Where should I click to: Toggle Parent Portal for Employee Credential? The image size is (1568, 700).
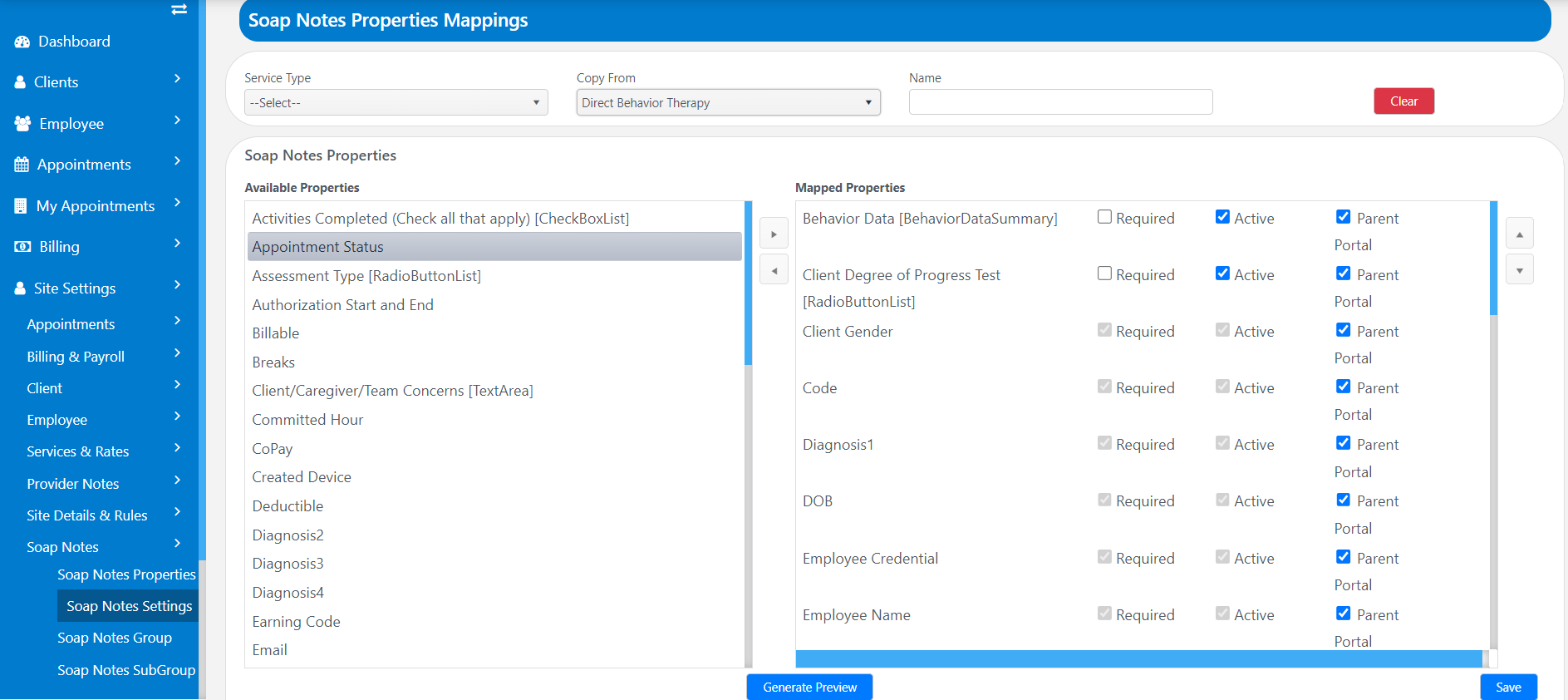point(1343,557)
